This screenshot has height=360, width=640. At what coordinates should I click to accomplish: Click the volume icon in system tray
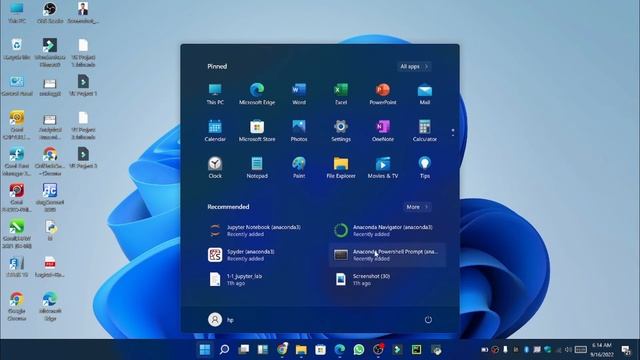568,350
